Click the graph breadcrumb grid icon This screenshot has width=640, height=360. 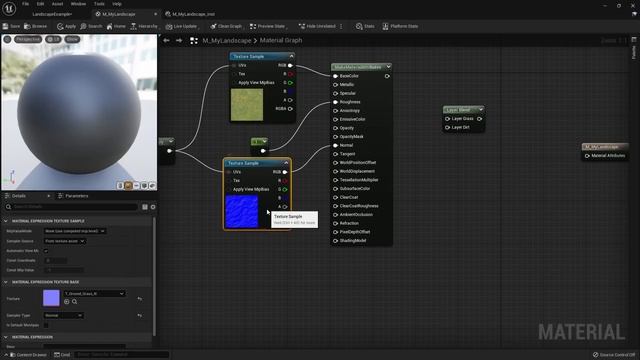194,40
